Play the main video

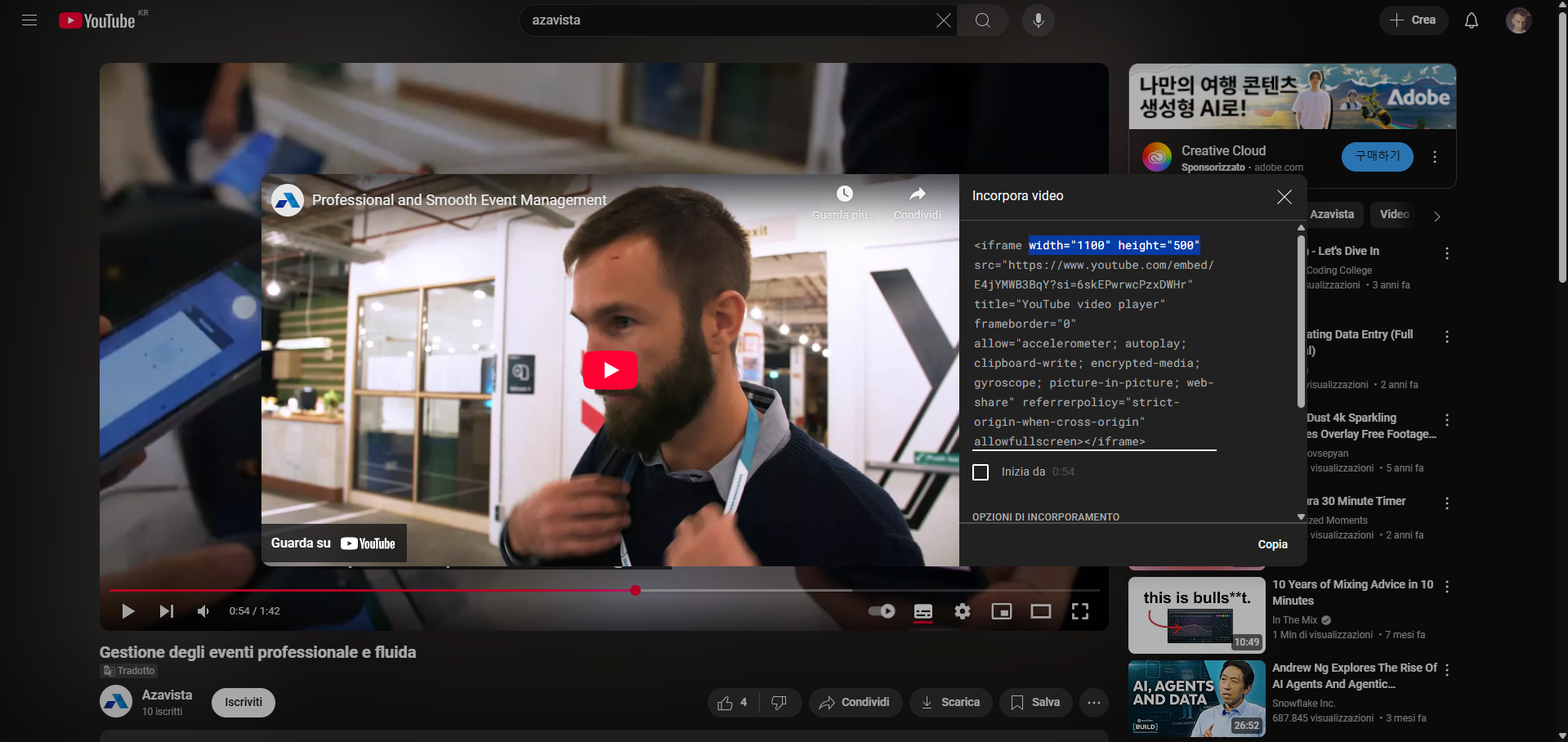127,611
